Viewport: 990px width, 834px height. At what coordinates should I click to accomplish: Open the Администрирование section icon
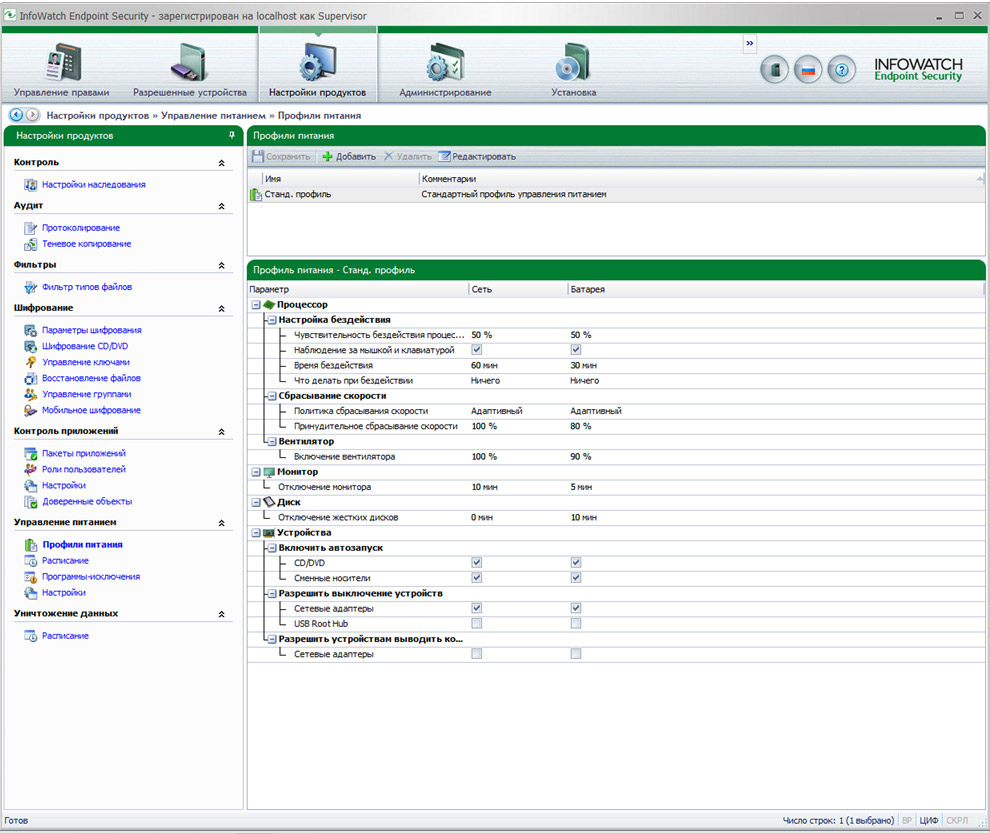click(x=444, y=62)
